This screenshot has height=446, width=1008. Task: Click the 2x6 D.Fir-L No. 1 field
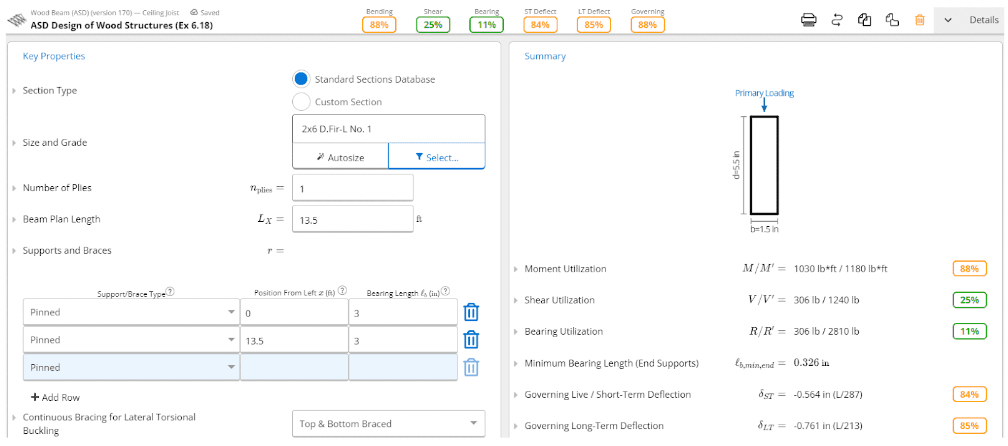click(x=388, y=129)
